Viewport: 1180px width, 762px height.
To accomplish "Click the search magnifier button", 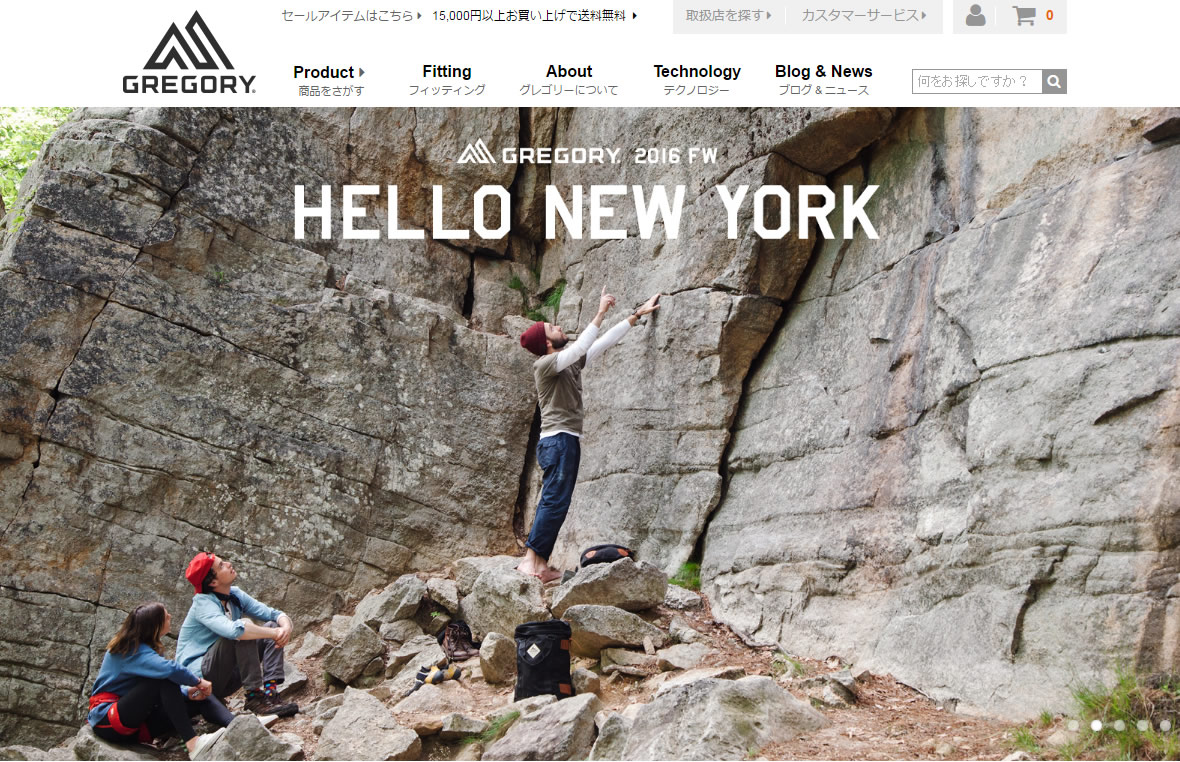I will (1054, 82).
